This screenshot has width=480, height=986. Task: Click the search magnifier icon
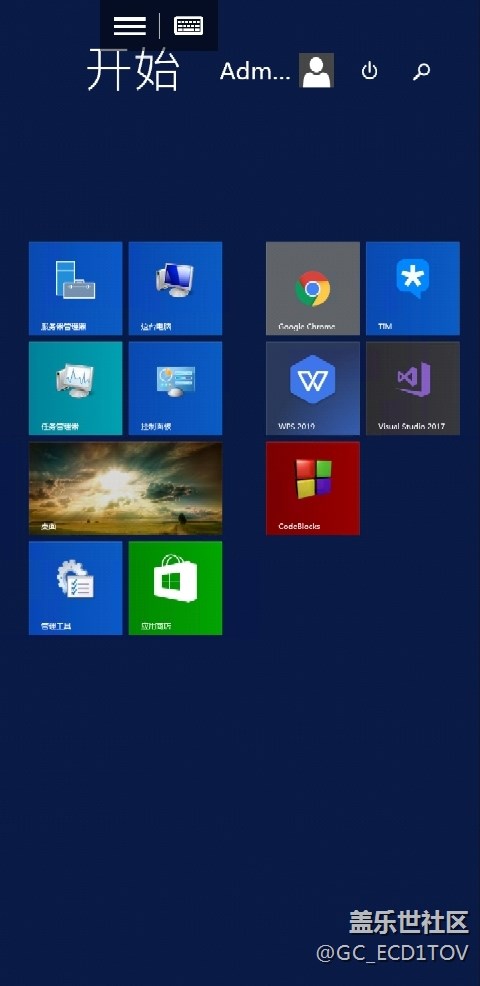(x=421, y=72)
